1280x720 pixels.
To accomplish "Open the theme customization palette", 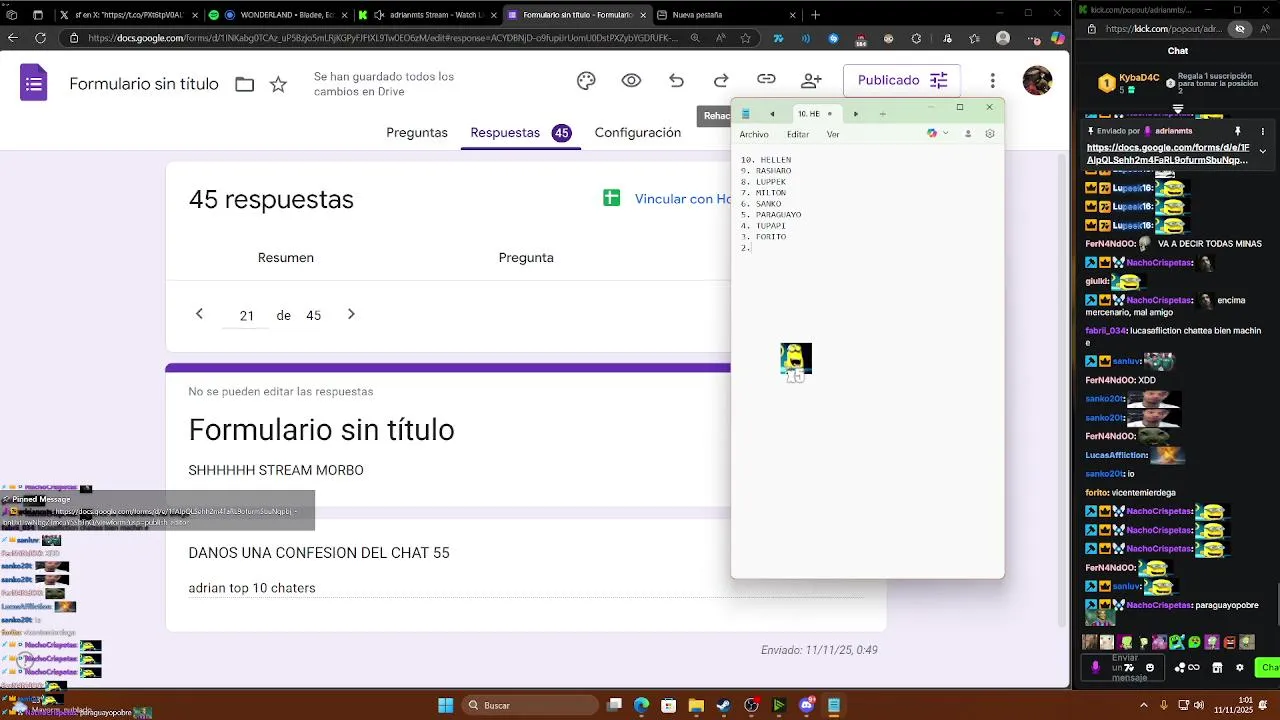I will 586,80.
